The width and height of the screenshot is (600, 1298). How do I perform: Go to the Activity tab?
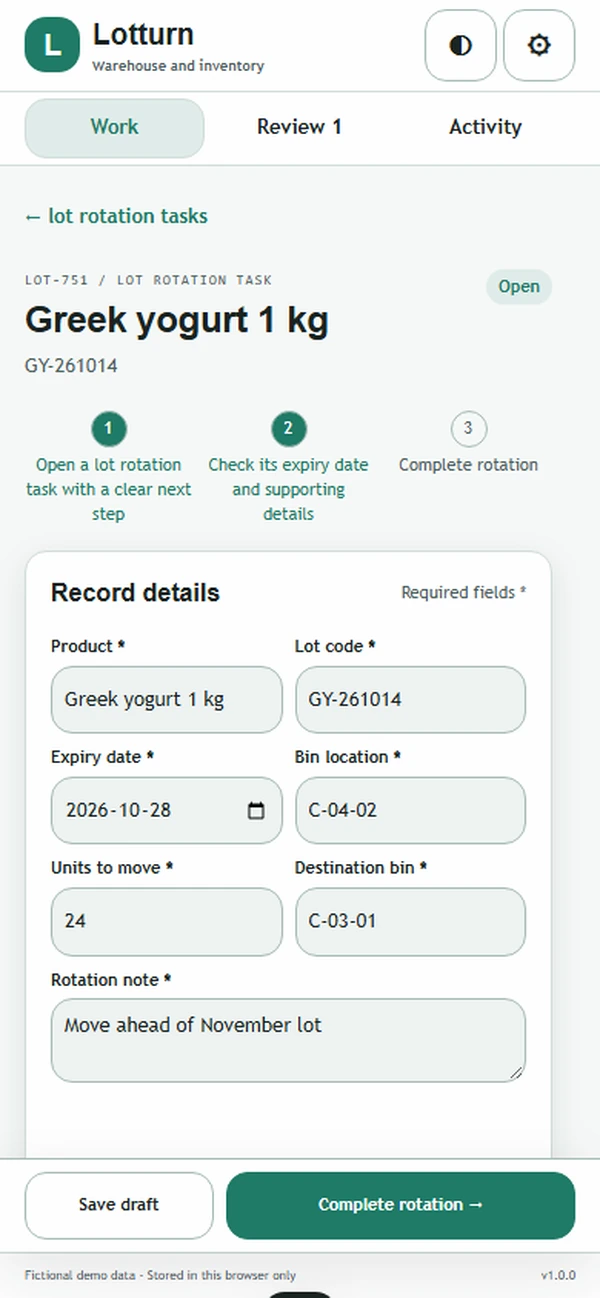[x=485, y=128]
